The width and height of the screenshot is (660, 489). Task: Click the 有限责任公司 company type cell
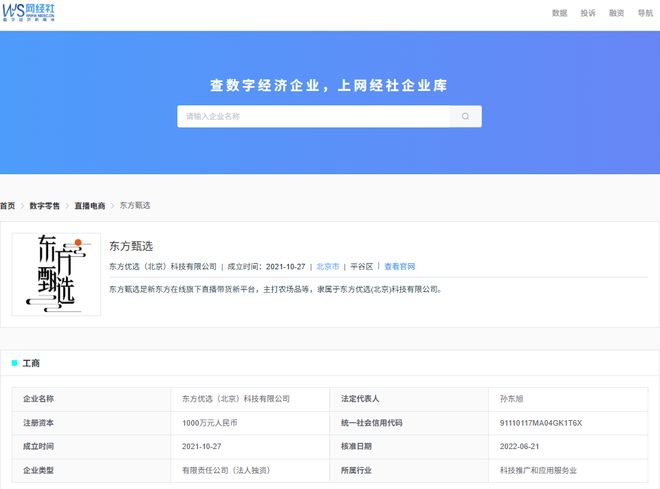pos(225,470)
